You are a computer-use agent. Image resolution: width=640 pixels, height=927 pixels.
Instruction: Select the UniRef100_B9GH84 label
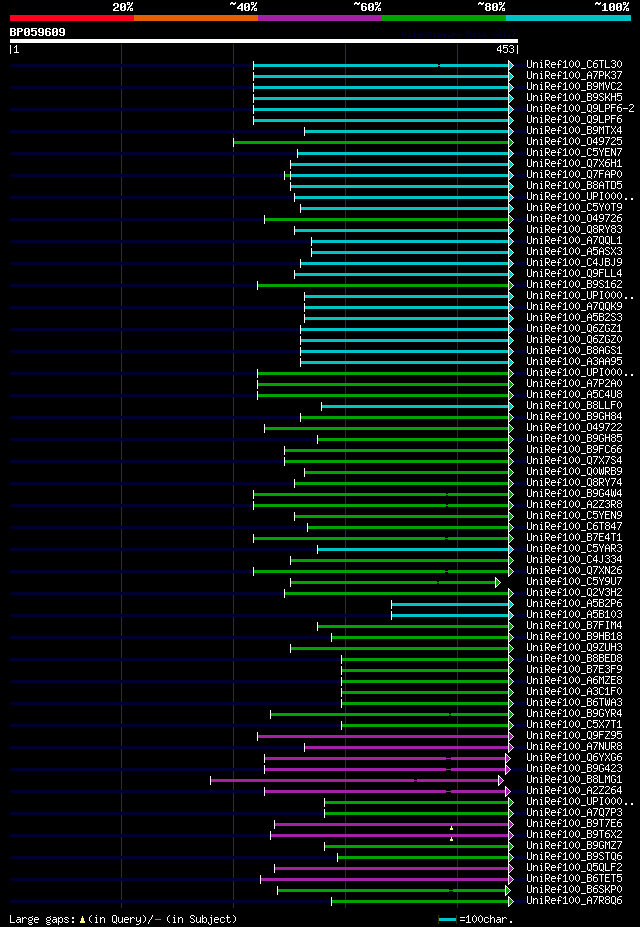[x=574, y=417]
